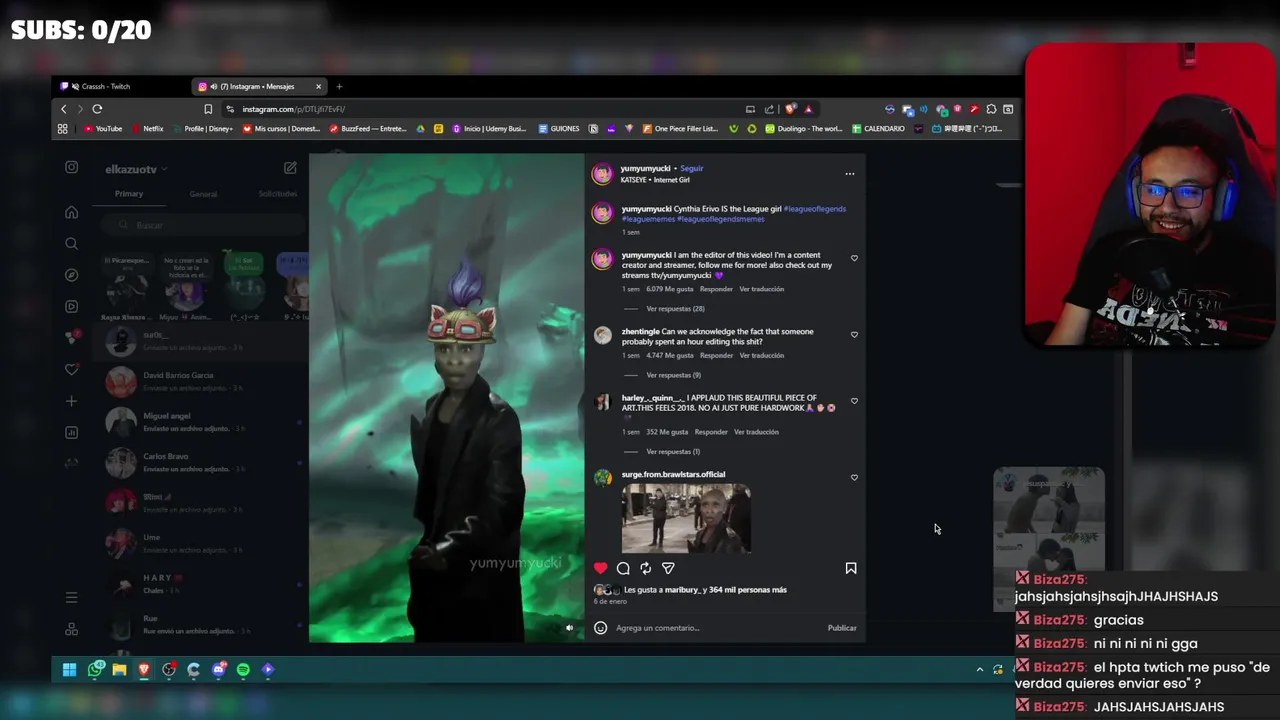Open the zhentingle profile picture
This screenshot has height=720, width=1280.
pyautogui.click(x=602, y=336)
